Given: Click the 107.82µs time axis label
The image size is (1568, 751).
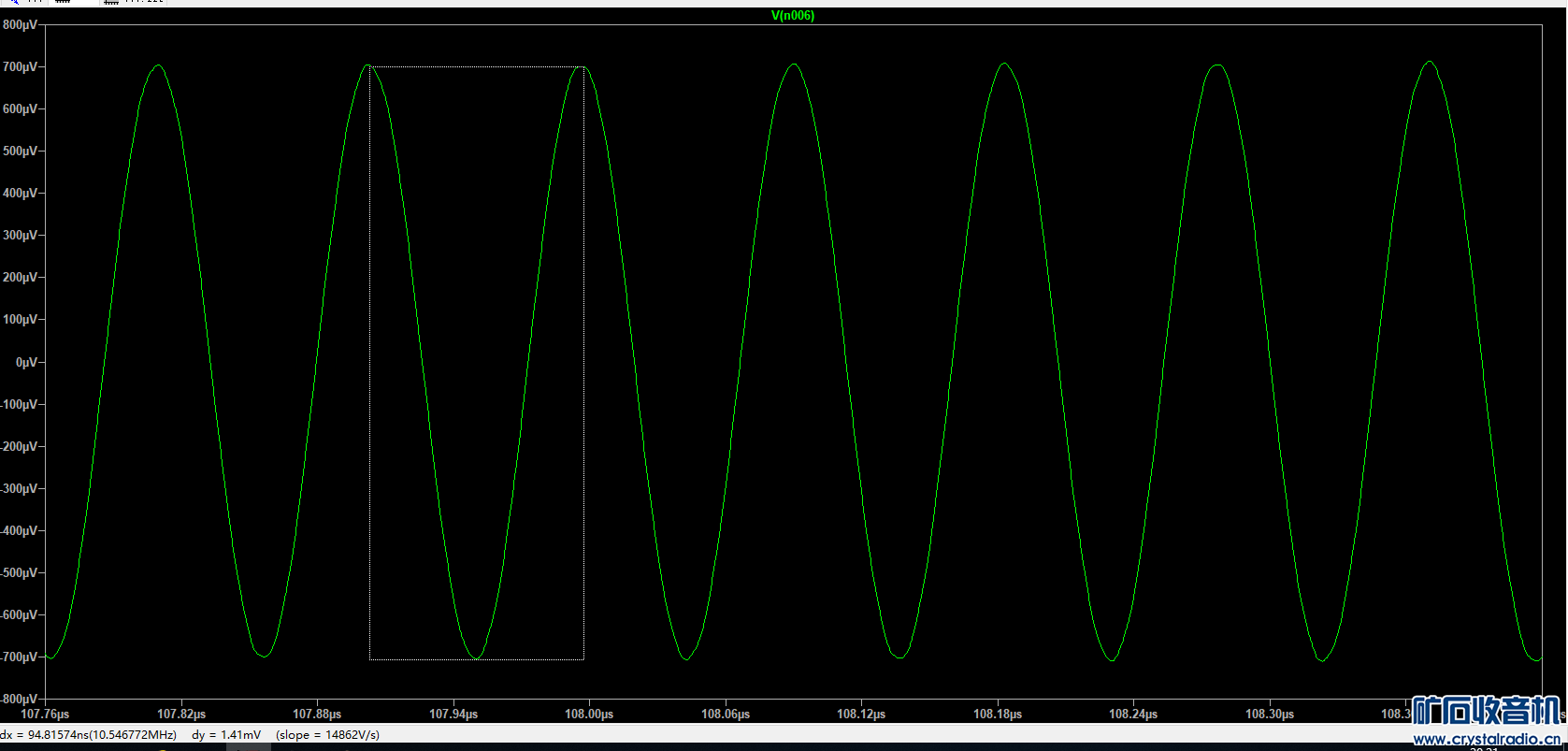Looking at the screenshot, I should 181,715.
